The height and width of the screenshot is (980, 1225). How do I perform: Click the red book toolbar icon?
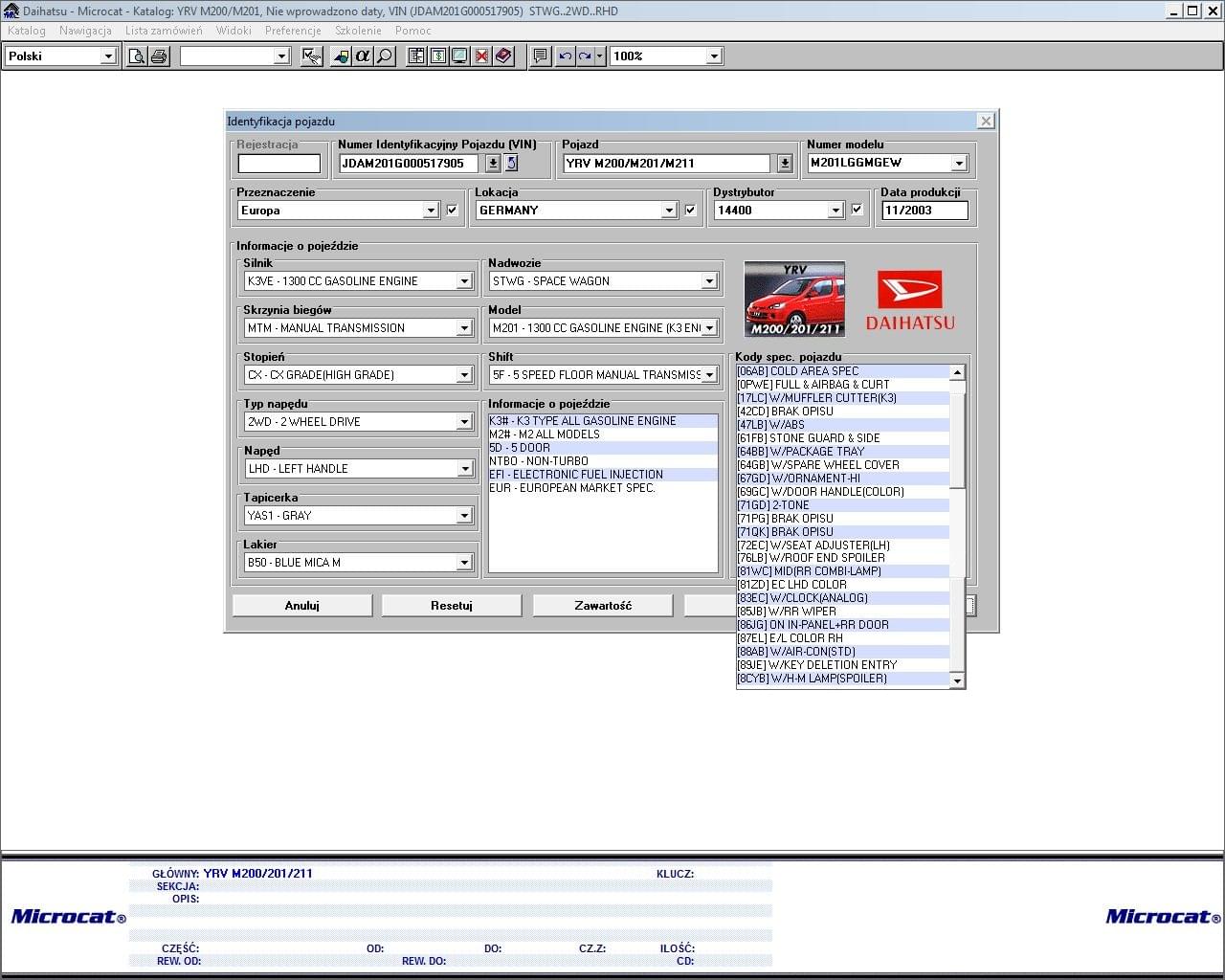coord(504,56)
